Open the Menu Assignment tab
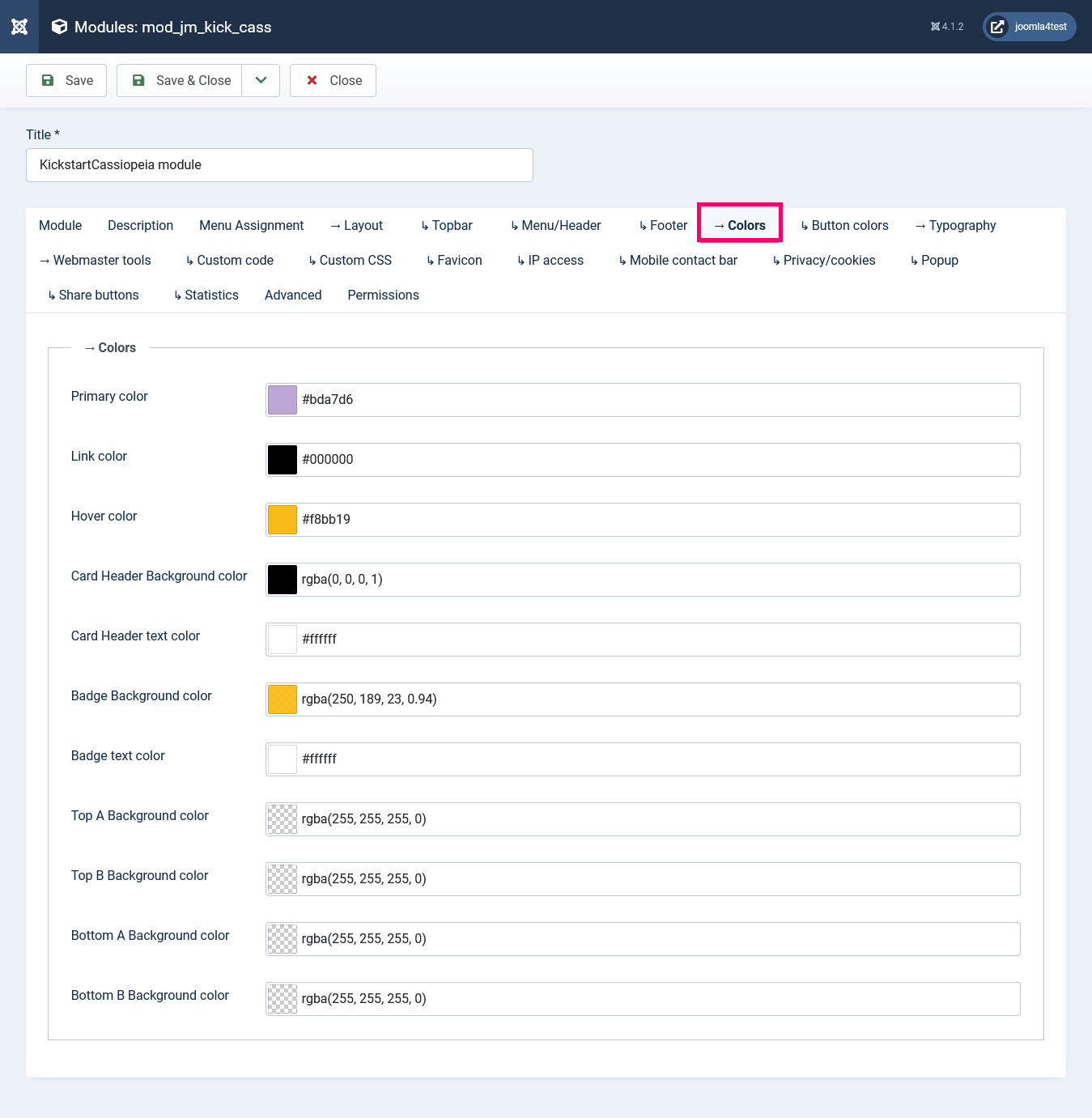 point(251,225)
